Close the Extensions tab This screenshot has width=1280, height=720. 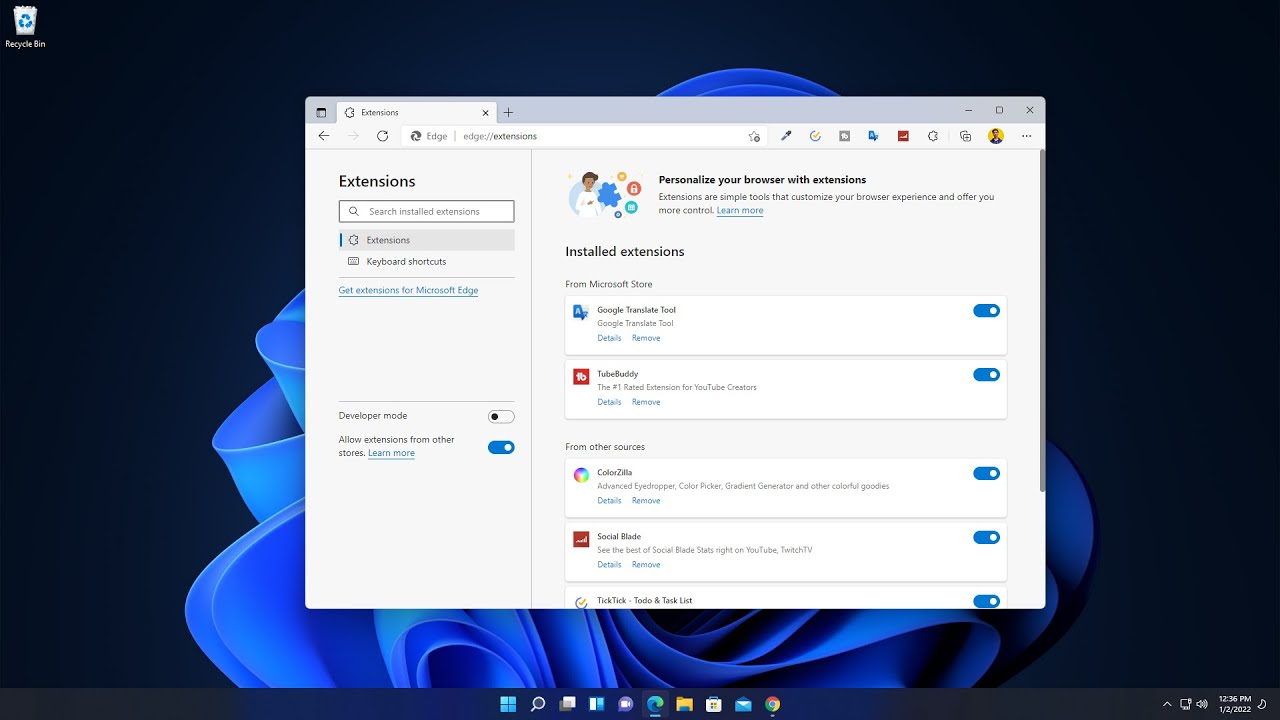tap(486, 112)
